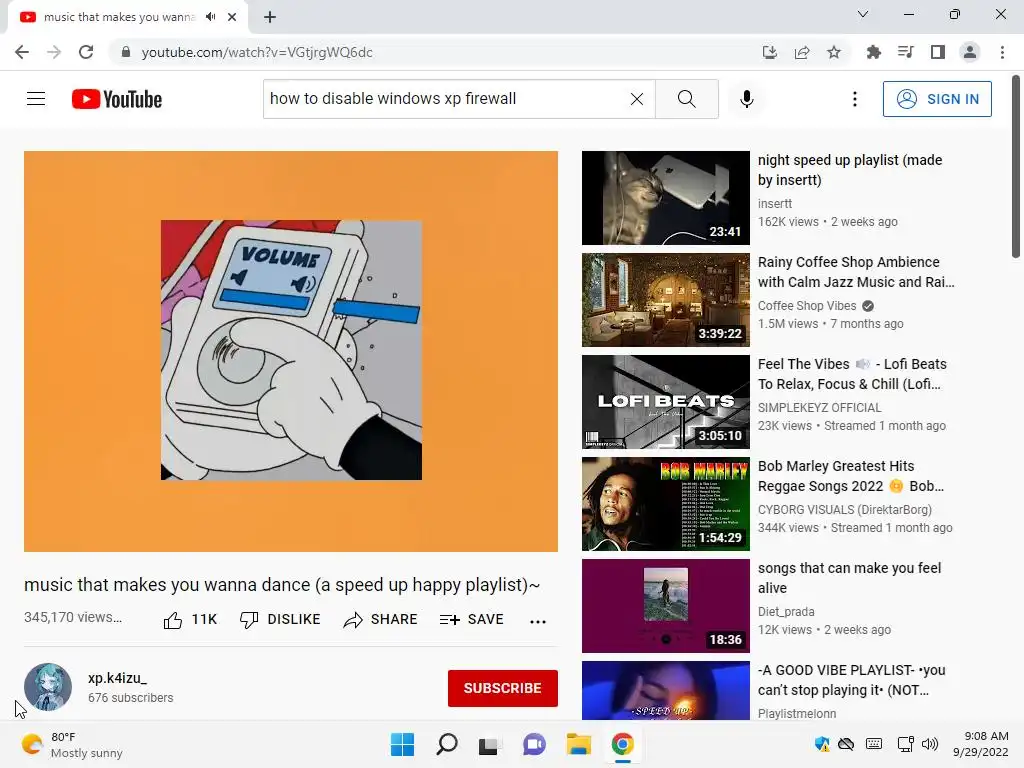Click the SIMPLEKEYZ OFFICIAL channel name

tap(820, 408)
